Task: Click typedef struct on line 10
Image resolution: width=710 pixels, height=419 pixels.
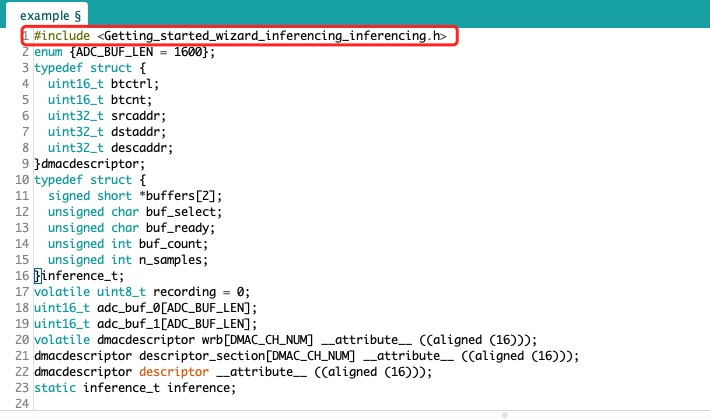Action: [90, 180]
